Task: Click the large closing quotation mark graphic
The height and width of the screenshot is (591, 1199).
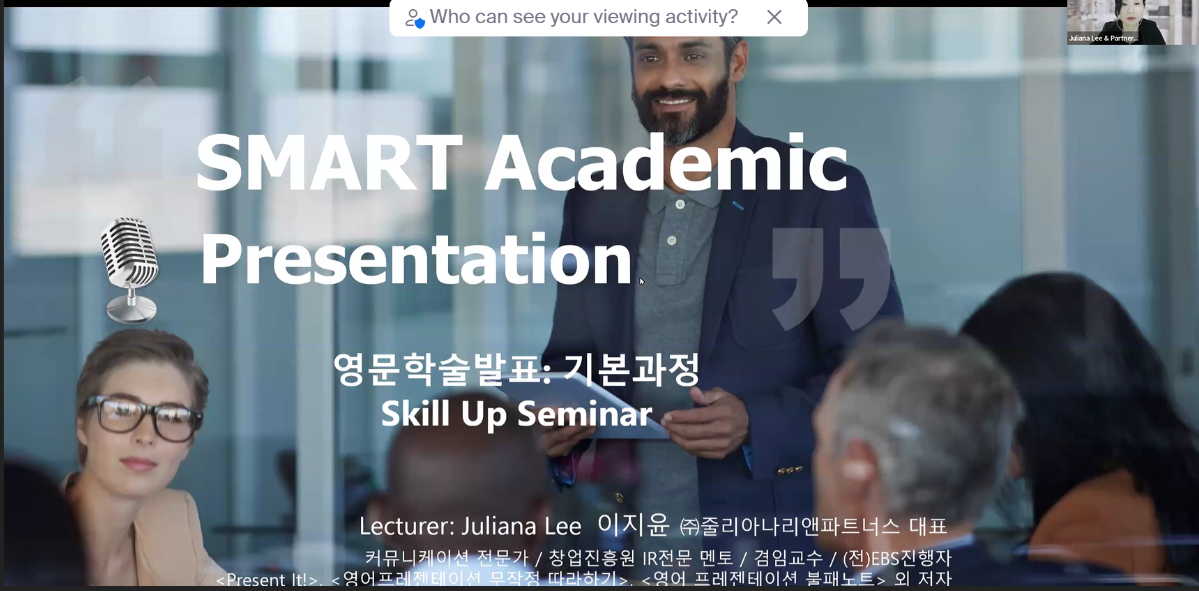Action: tap(830, 276)
